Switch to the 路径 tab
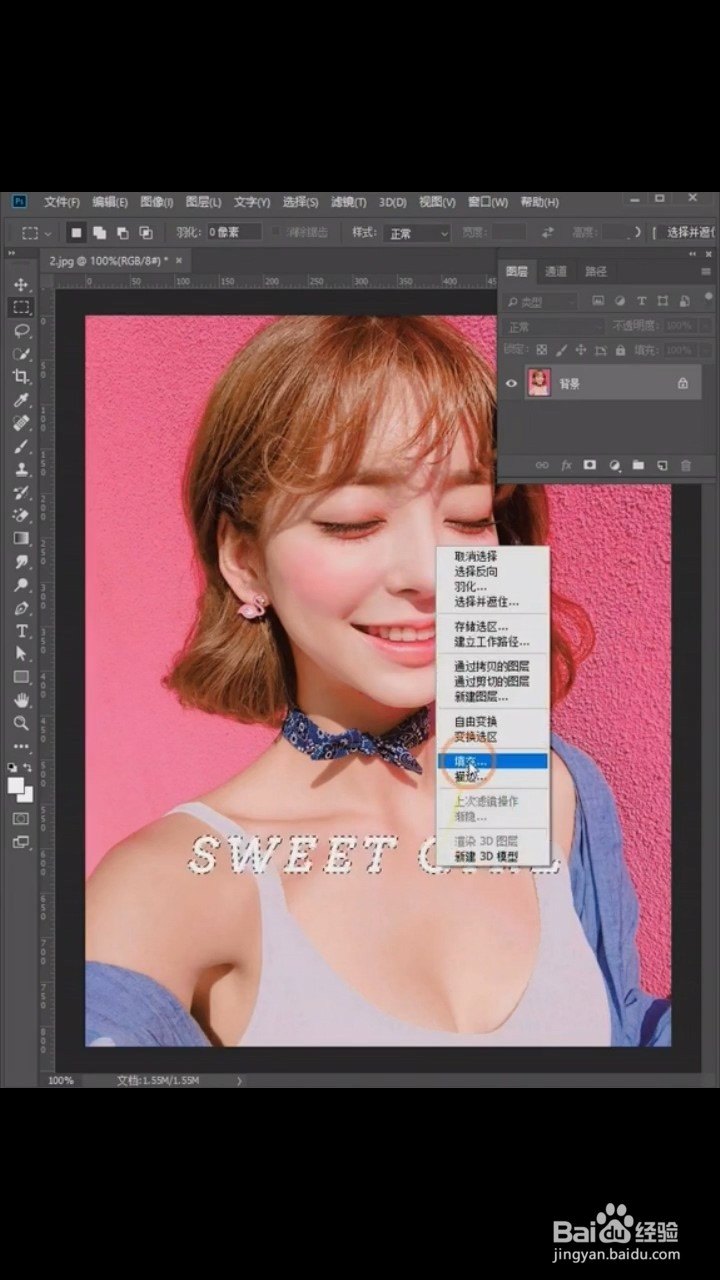The width and height of the screenshot is (720, 1280). pos(596,271)
